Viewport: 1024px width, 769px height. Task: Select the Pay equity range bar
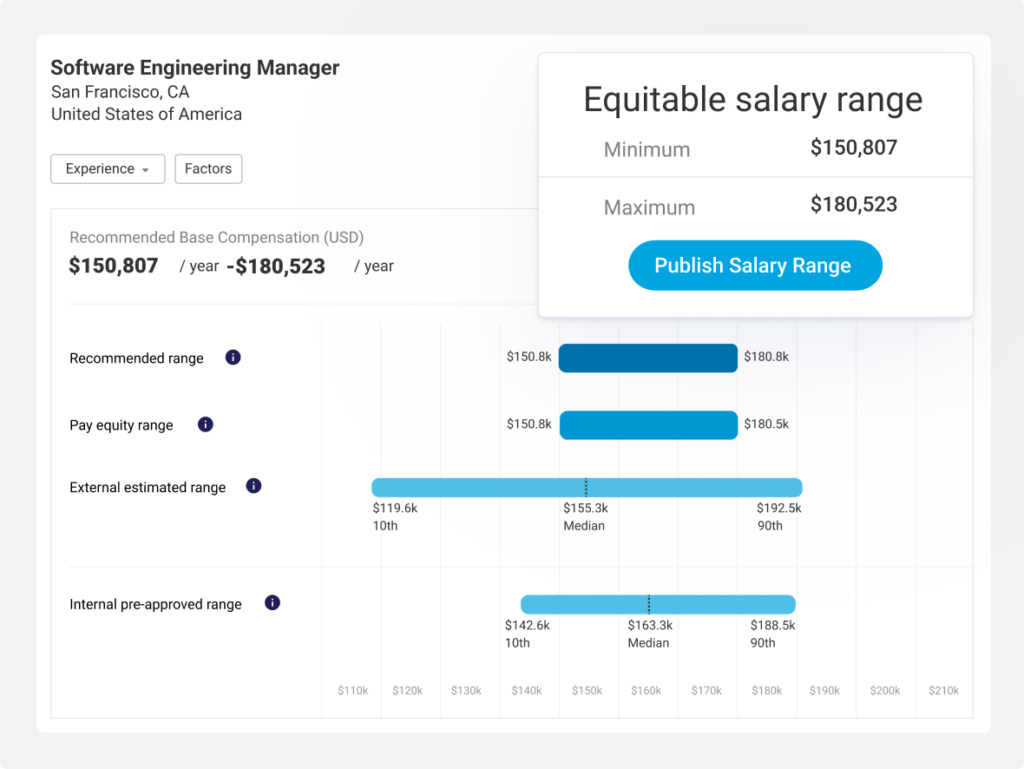648,424
